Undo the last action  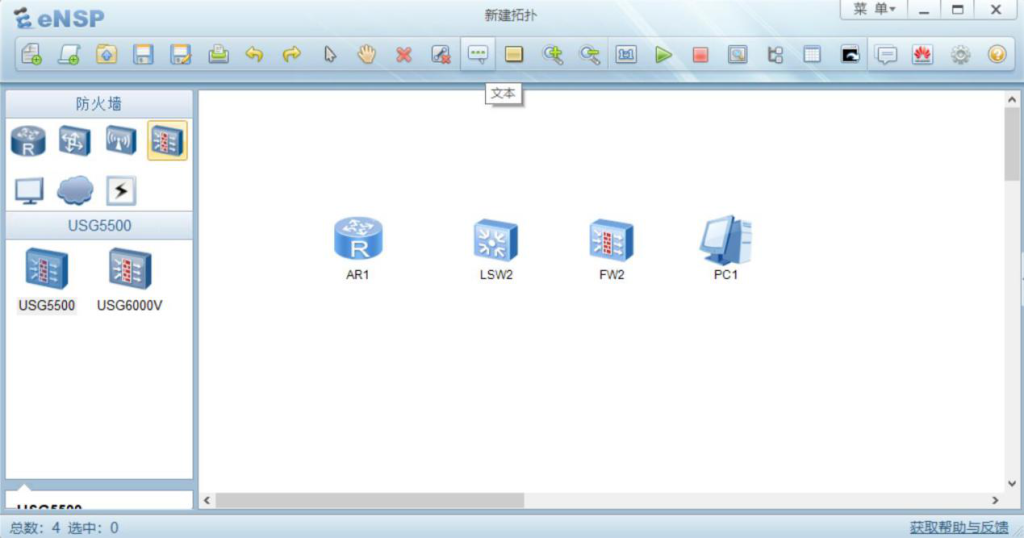pos(255,54)
